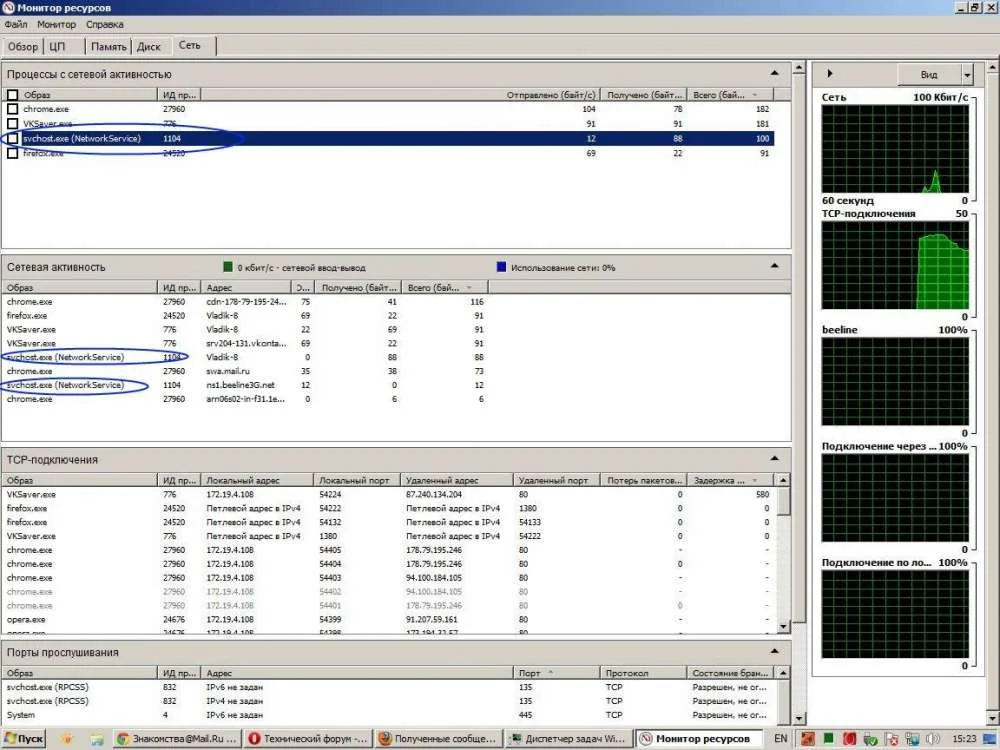Switch to 'Диспетчер задач' in taskbar
The image size is (1000, 750).
pyautogui.click(x=568, y=739)
